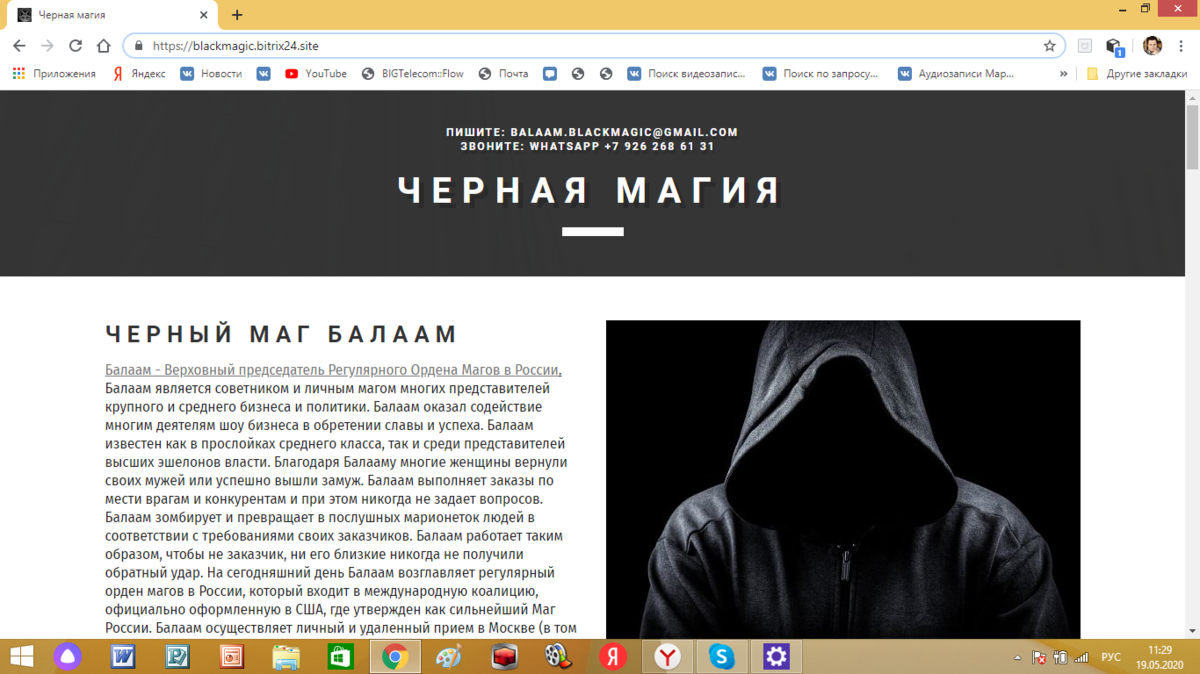Click the back navigation arrow
Viewport: 1200px width, 674px height.
point(19,46)
